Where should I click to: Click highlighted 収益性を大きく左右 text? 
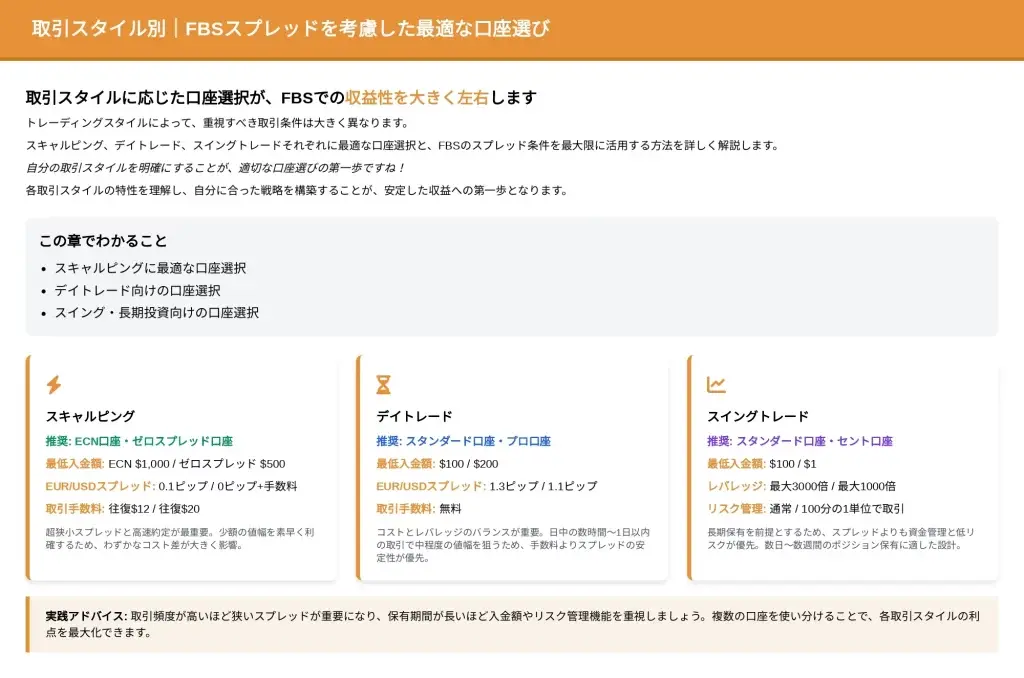pyautogui.click(x=417, y=97)
